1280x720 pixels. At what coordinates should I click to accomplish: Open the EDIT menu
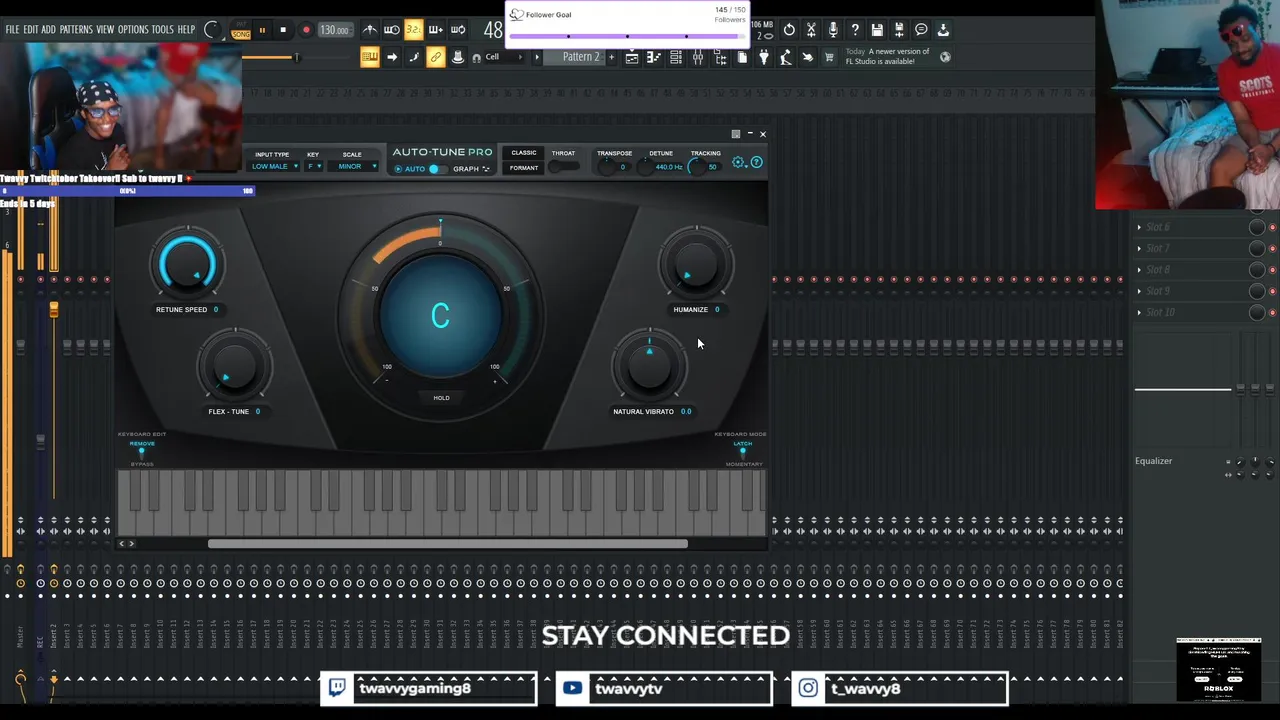pos(31,30)
